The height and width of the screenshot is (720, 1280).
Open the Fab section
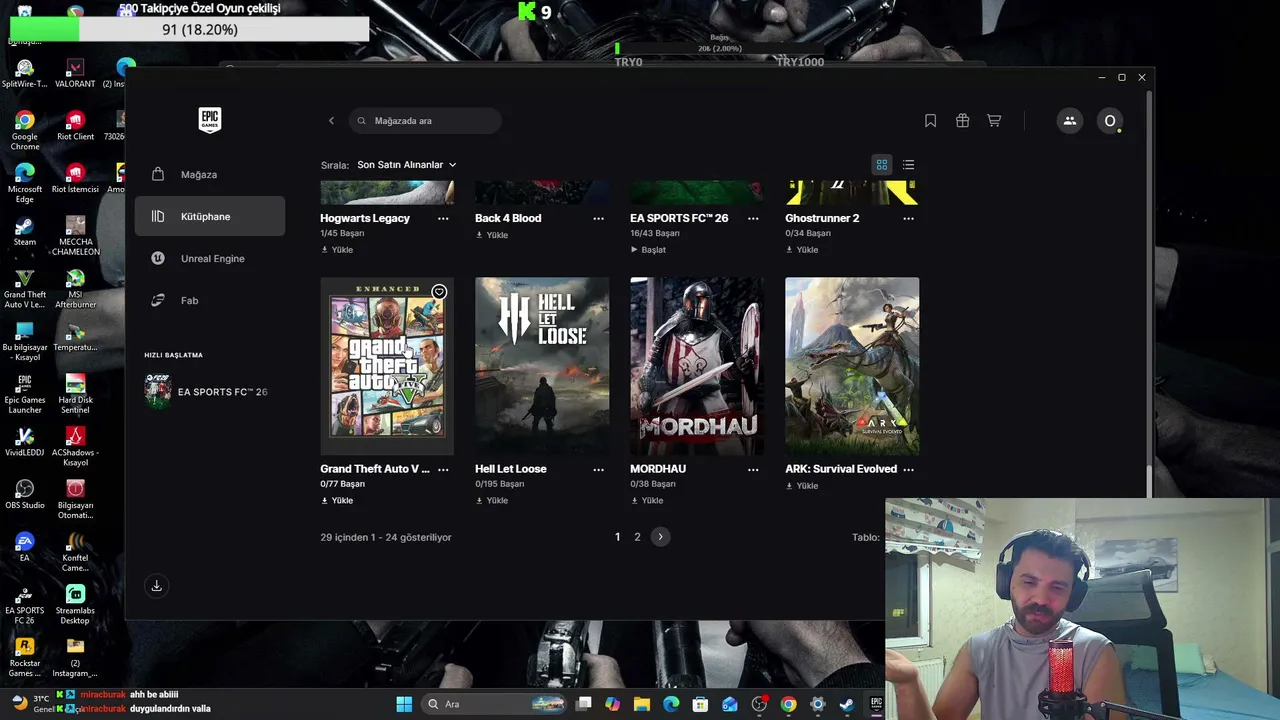pos(210,300)
